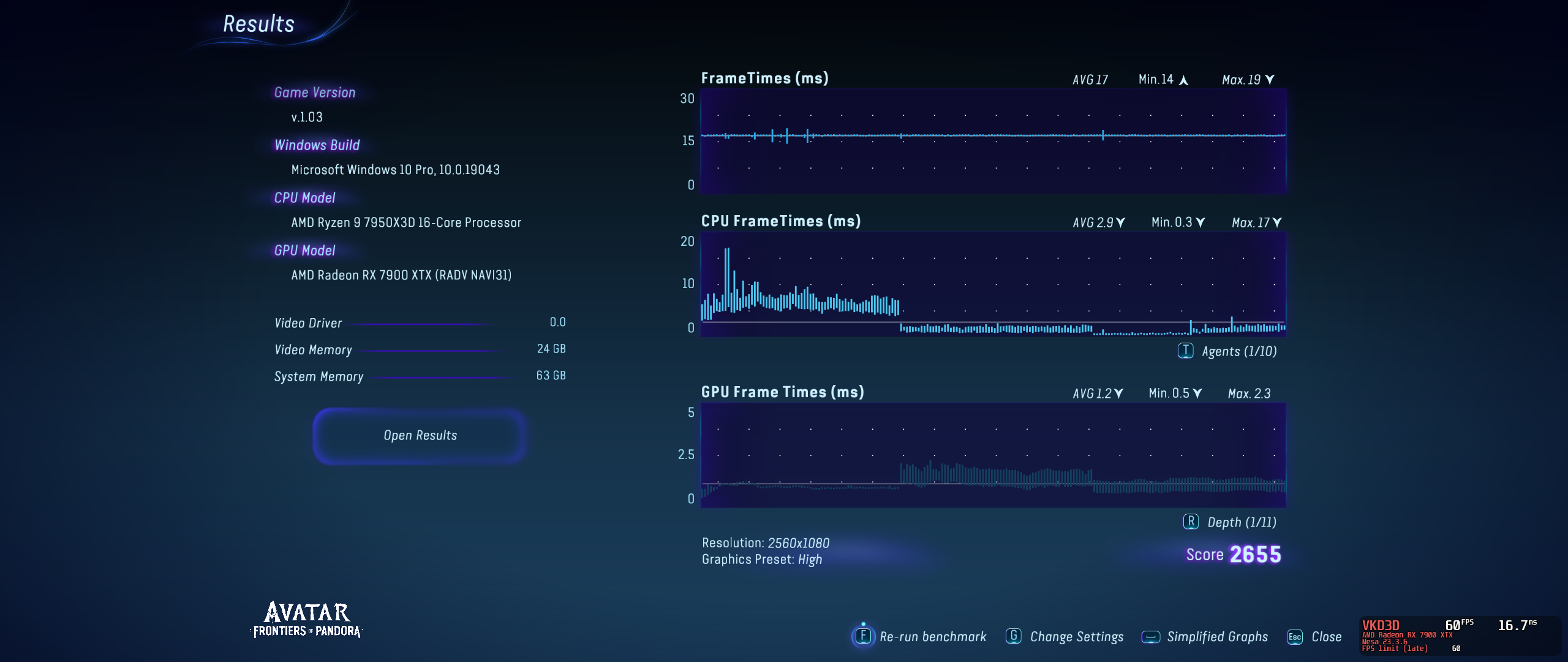
Task: Click the arrow next to FrameTimes Max. 19
Action: (x=1270, y=80)
